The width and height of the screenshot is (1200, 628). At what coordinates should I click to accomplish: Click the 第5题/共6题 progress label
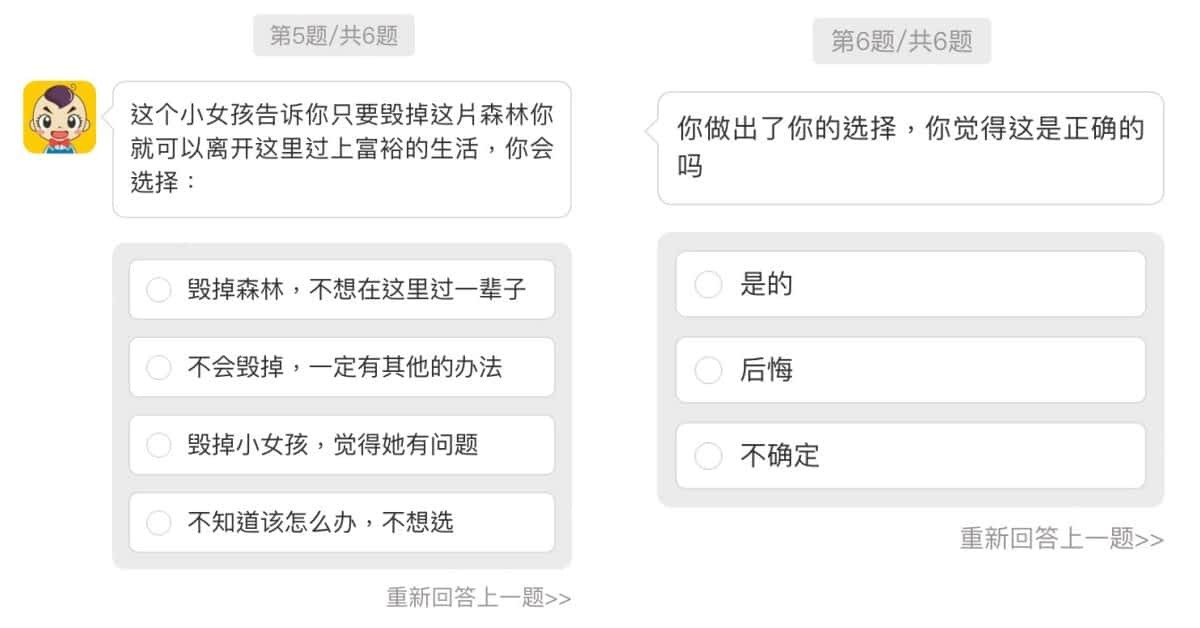pyautogui.click(x=334, y=35)
